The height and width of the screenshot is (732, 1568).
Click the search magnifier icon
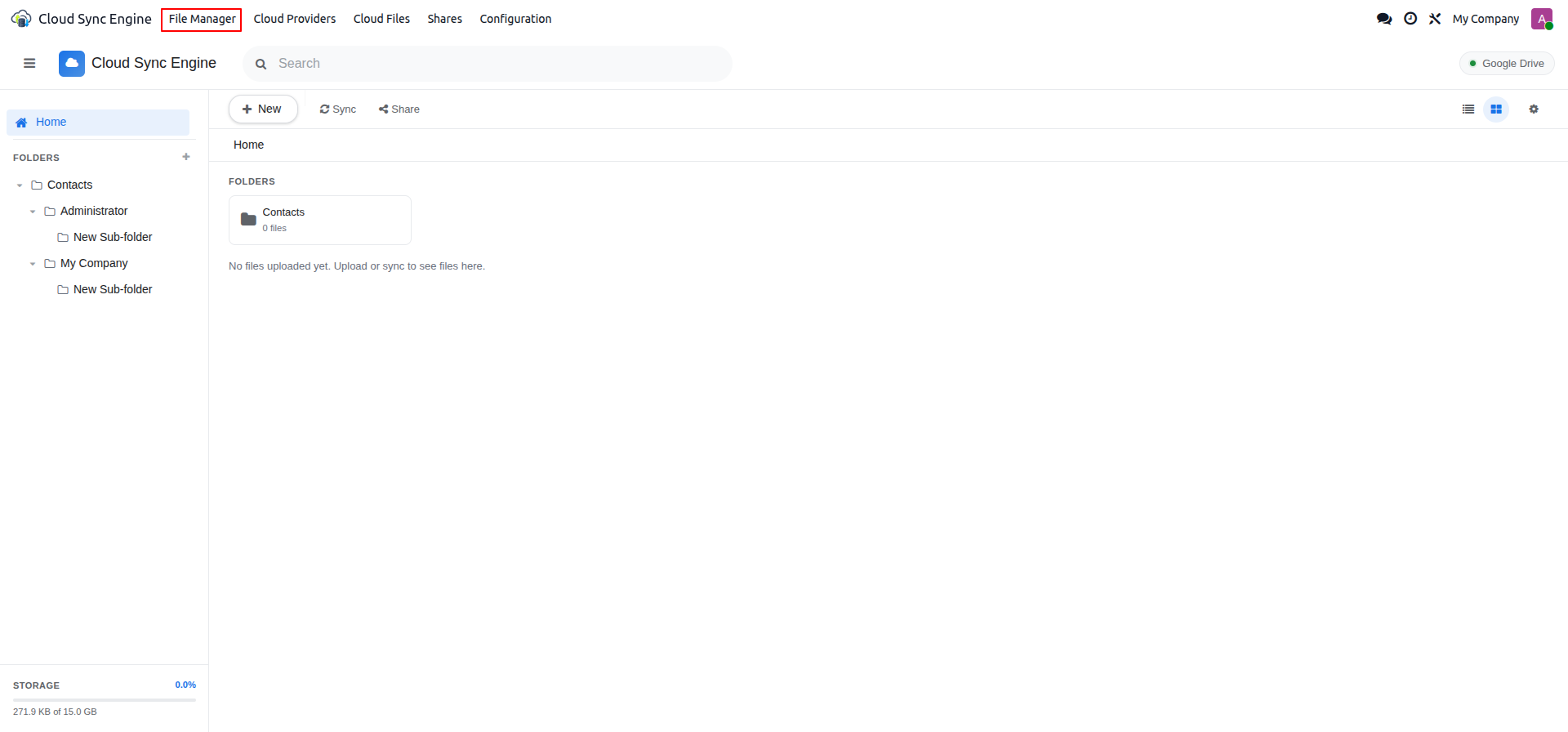(x=261, y=64)
